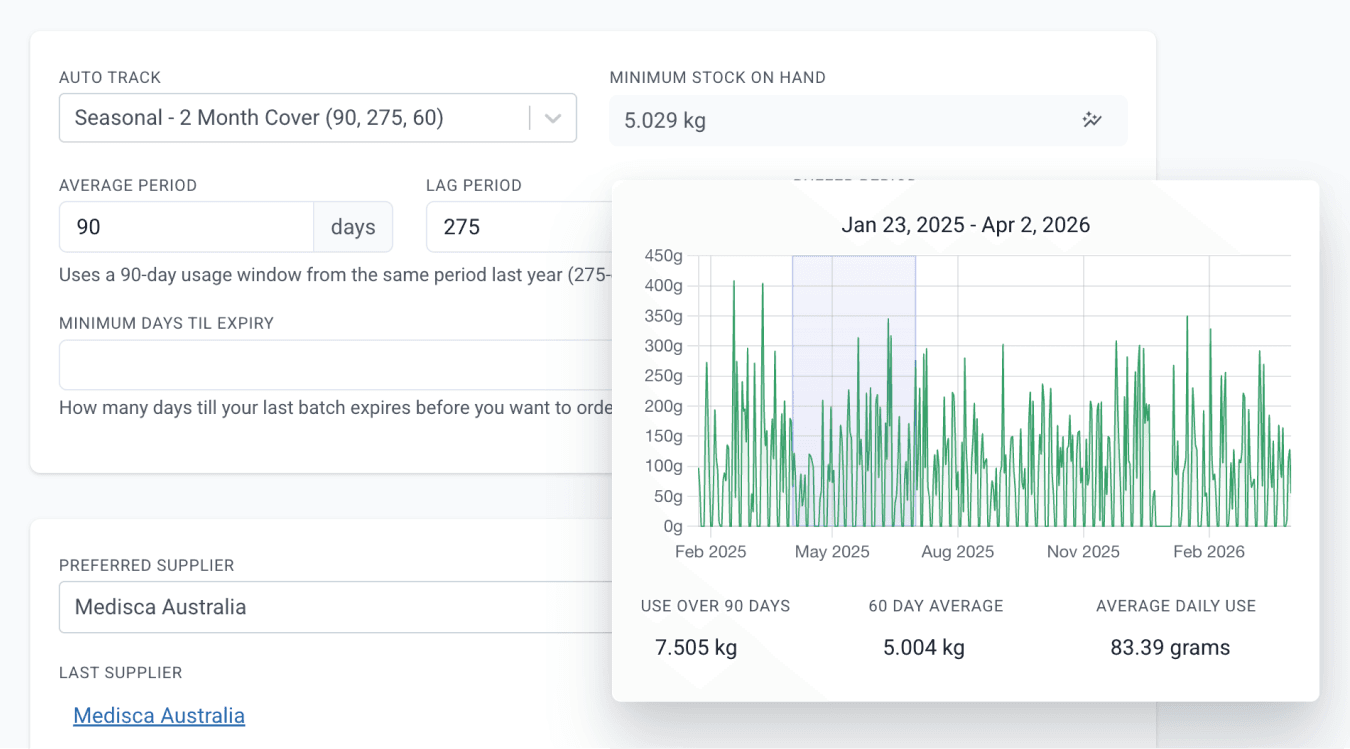Click the Lag Period field showing 275

click(519, 227)
